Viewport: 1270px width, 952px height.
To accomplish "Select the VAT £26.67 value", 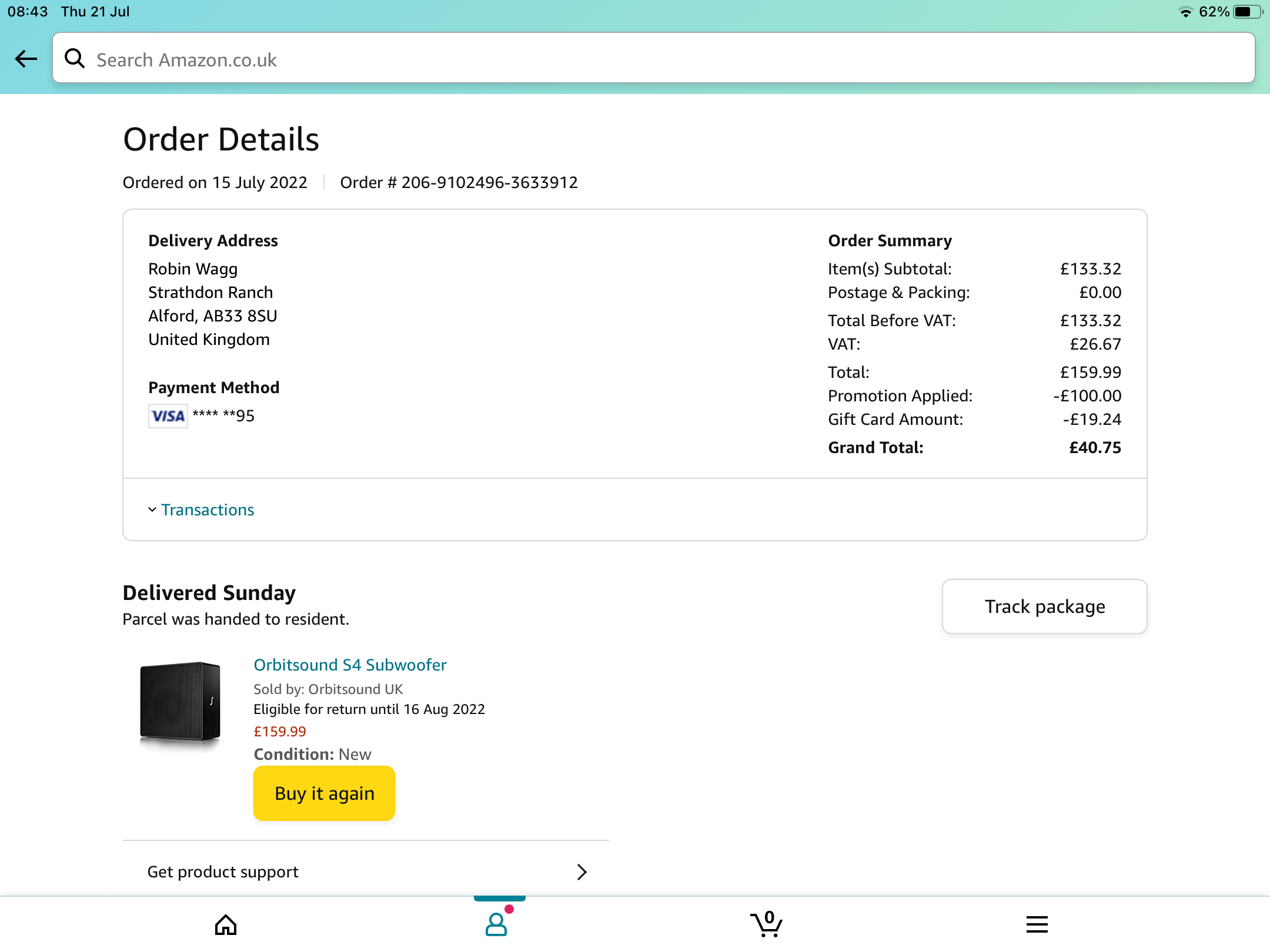I will click(x=1095, y=344).
